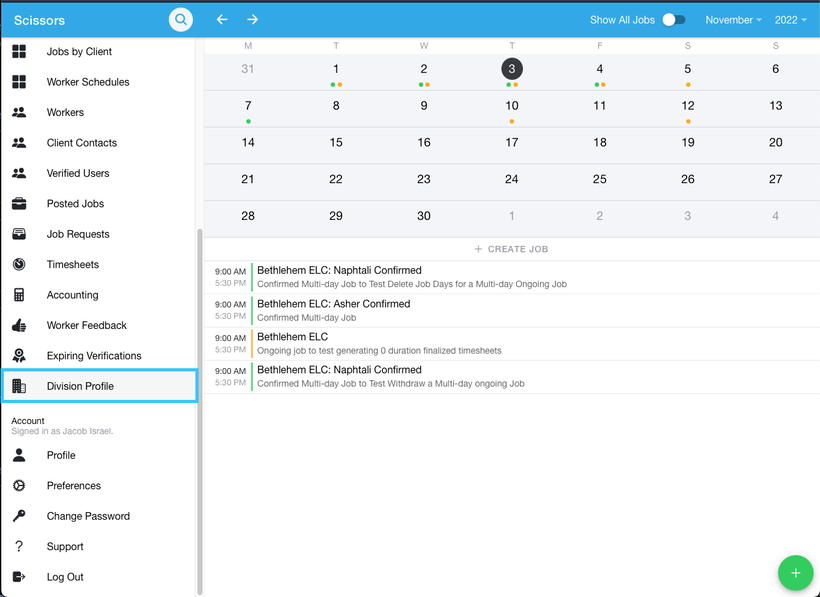
Task: Click the Verified Users people icon
Action: click(19, 173)
